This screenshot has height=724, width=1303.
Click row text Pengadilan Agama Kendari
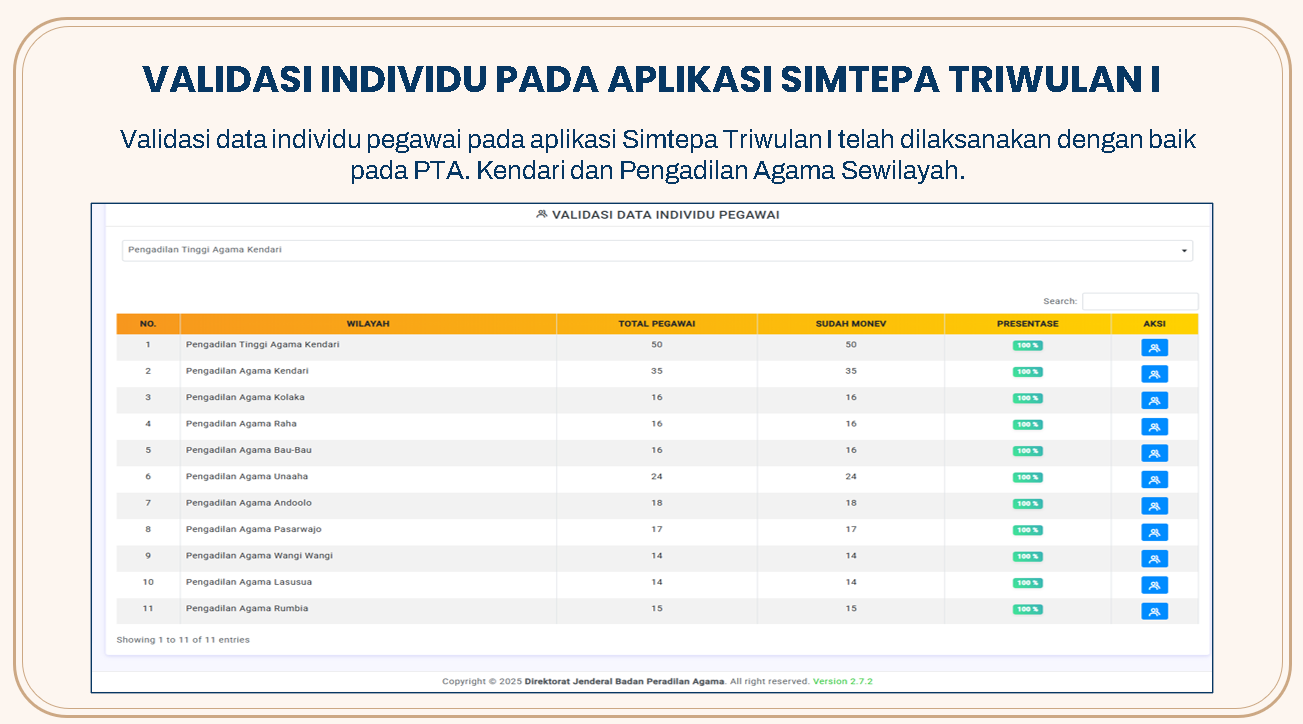point(247,371)
